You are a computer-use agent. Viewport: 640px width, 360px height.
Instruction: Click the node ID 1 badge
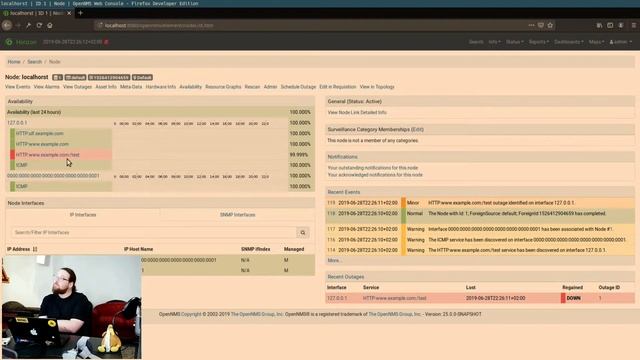tap(57, 78)
